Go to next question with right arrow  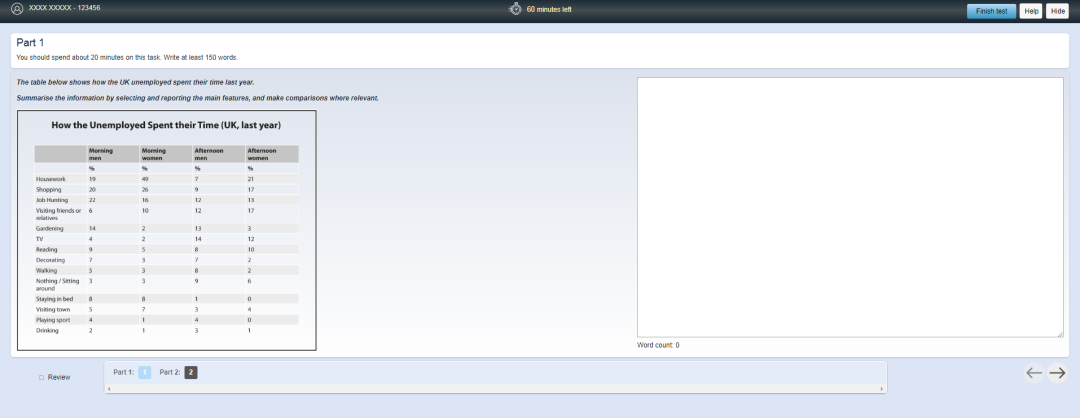tap(1057, 373)
